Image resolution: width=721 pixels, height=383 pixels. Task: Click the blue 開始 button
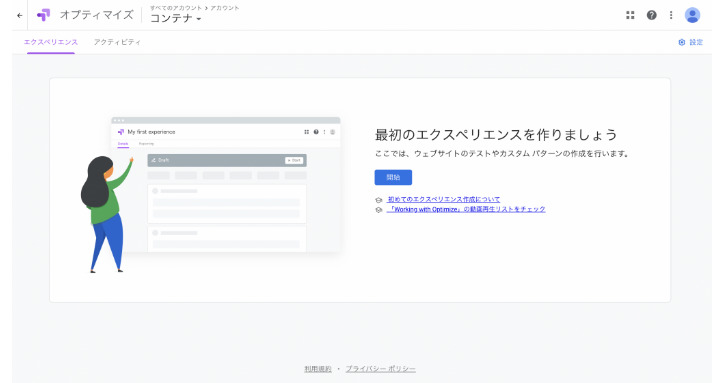click(393, 177)
